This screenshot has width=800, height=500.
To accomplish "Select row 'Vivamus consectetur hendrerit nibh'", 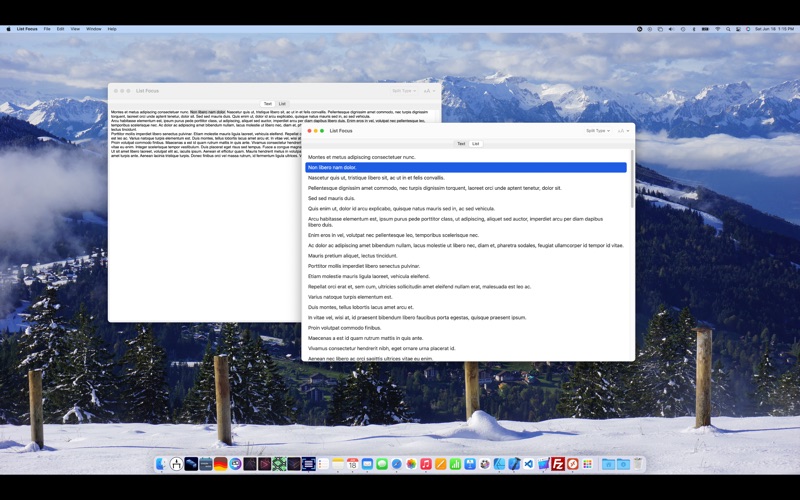I will 466,348.
